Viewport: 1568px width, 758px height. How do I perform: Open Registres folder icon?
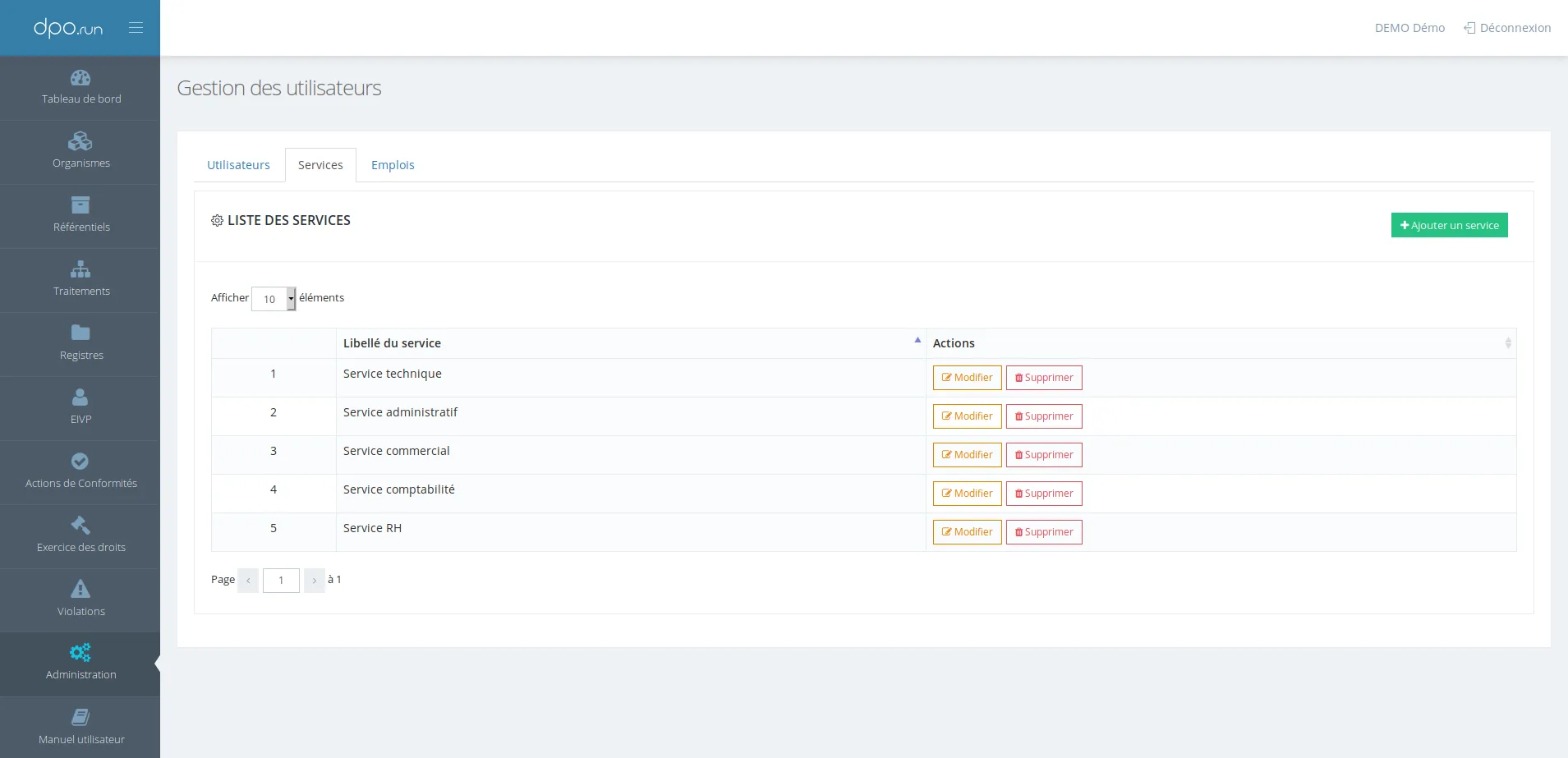coord(80,333)
